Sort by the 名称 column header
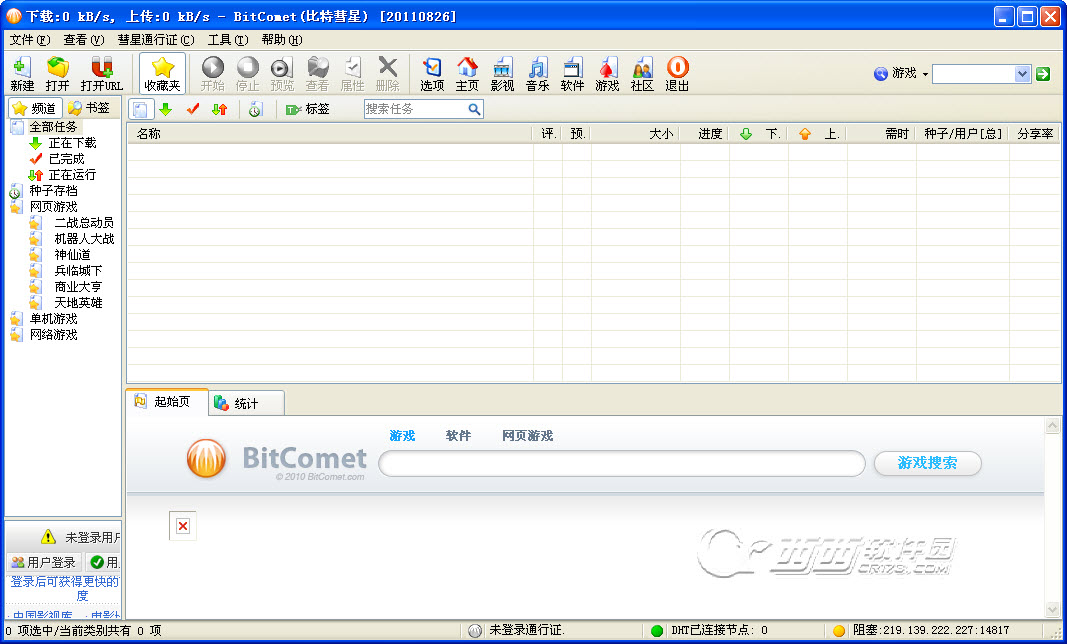 329,134
